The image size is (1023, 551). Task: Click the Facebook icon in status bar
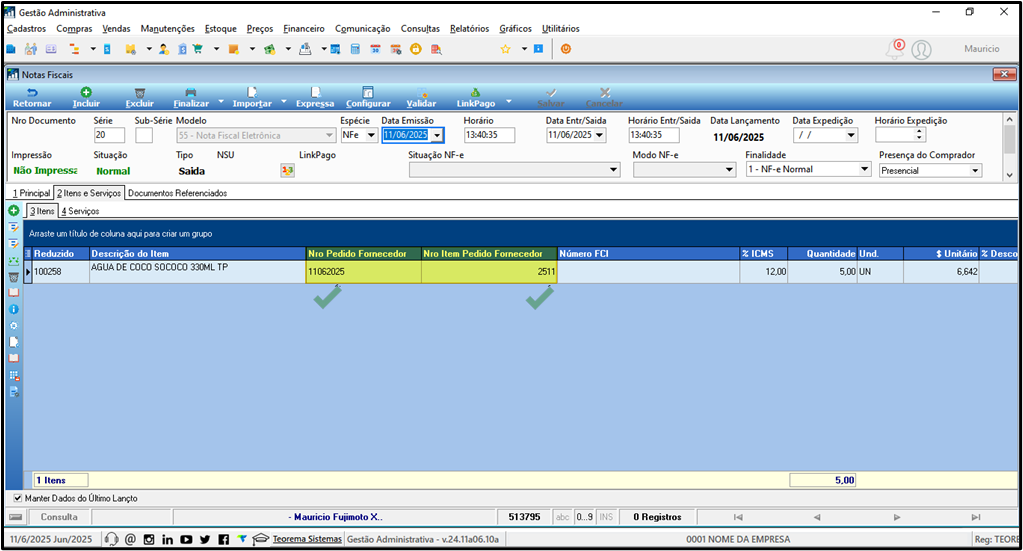[x=223, y=539]
